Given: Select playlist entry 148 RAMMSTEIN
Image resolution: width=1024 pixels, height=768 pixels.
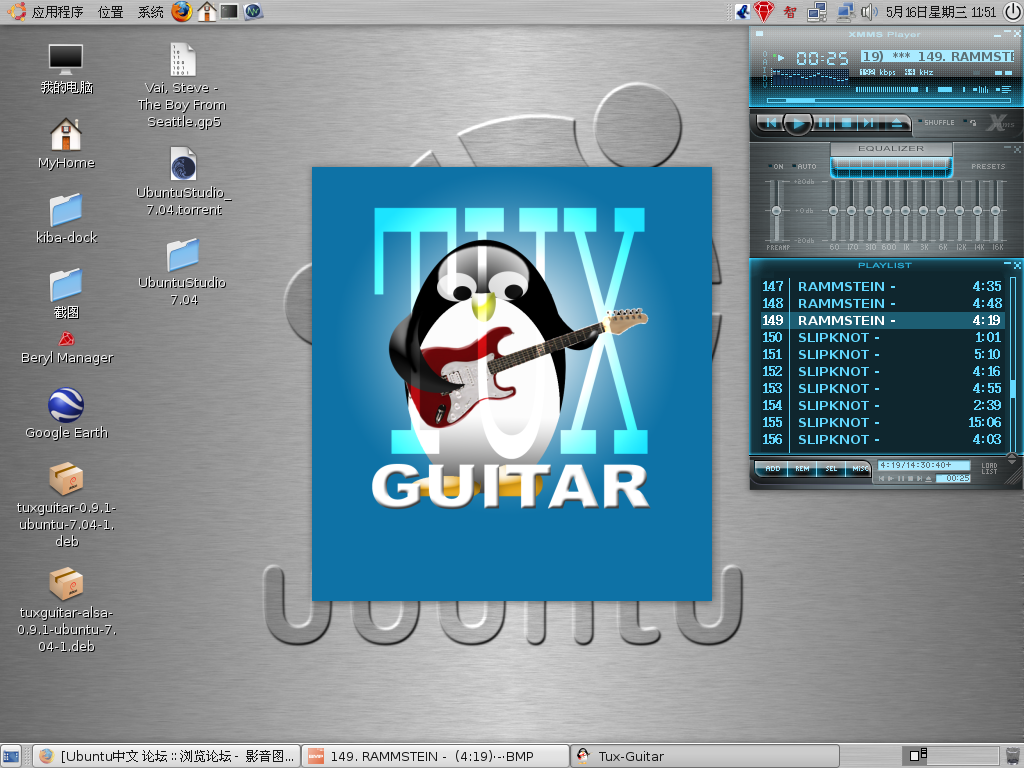Looking at the screenshot, I should tap(882, 303).
